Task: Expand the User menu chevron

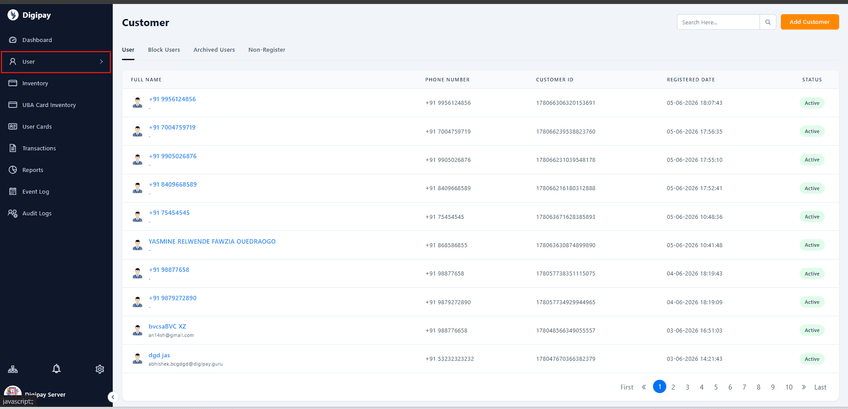Action: [x=101, y=62]
